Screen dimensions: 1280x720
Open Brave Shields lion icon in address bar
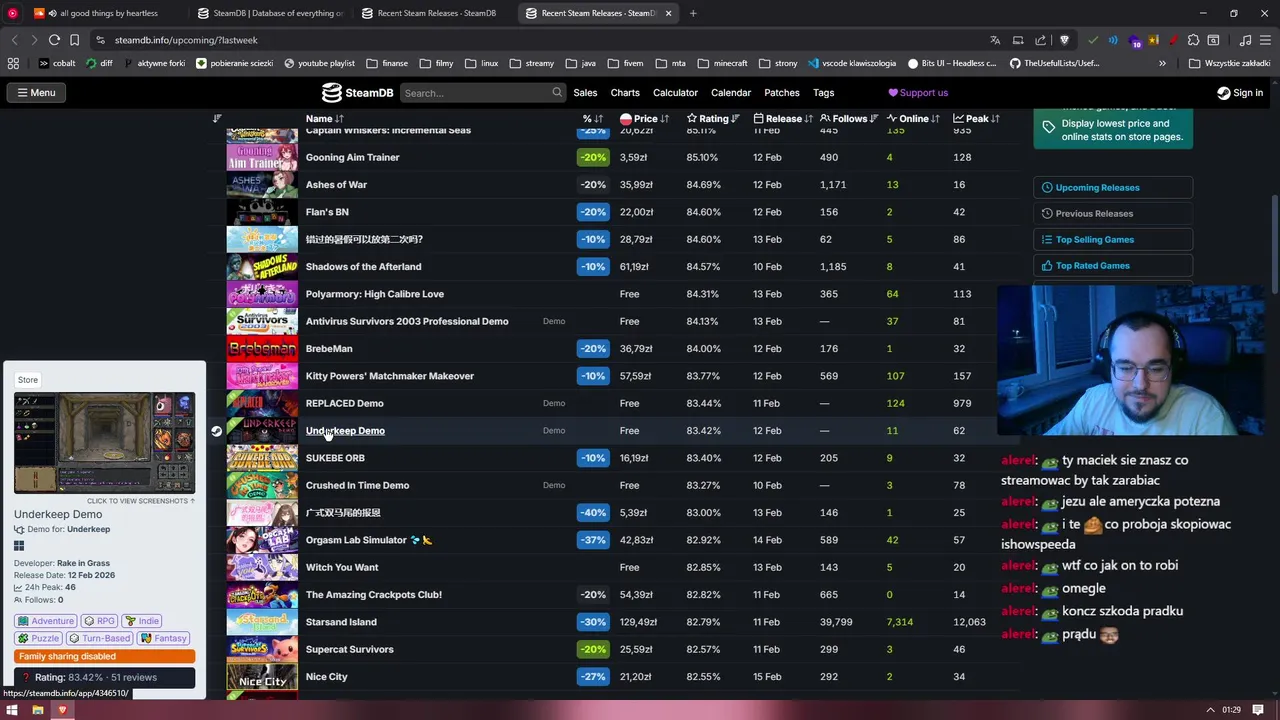[1064, 40]
